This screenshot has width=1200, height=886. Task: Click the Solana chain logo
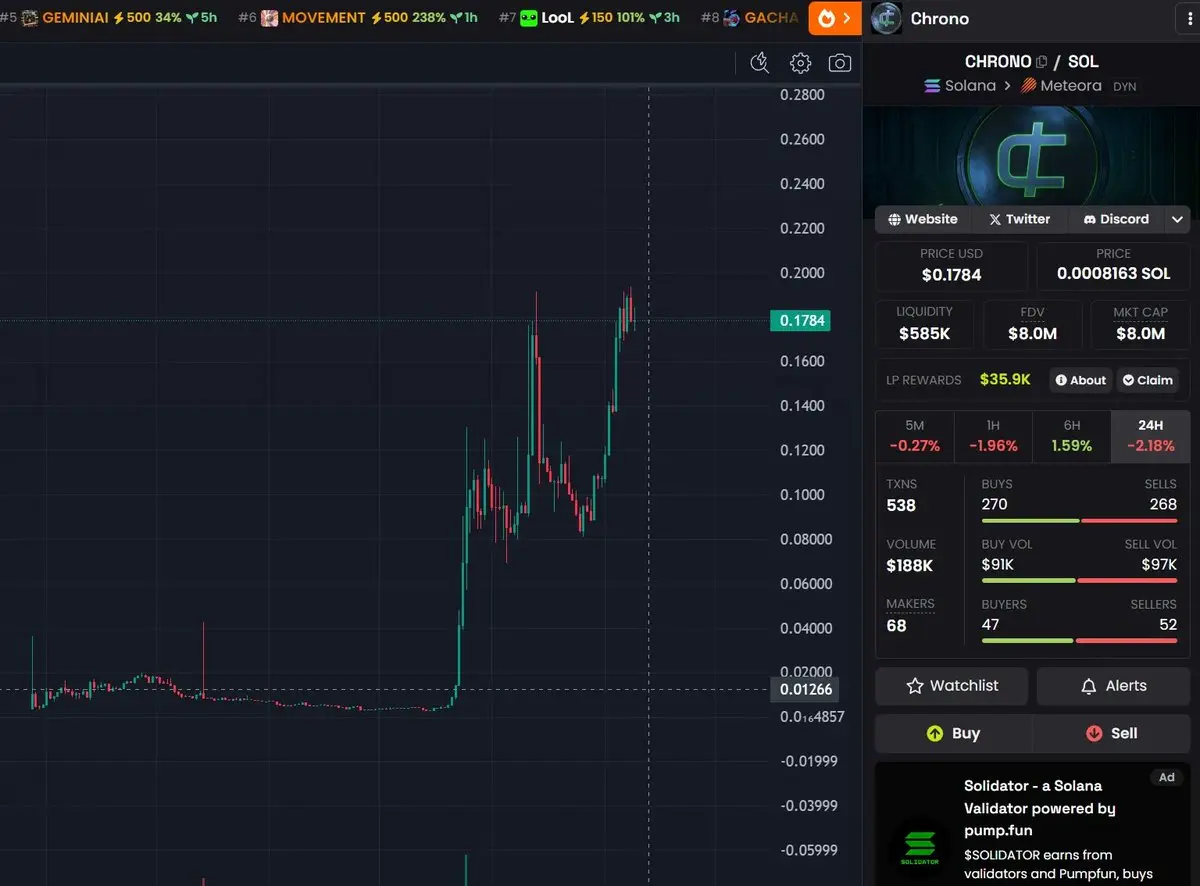pyautogui.click(x=933, y=86)
